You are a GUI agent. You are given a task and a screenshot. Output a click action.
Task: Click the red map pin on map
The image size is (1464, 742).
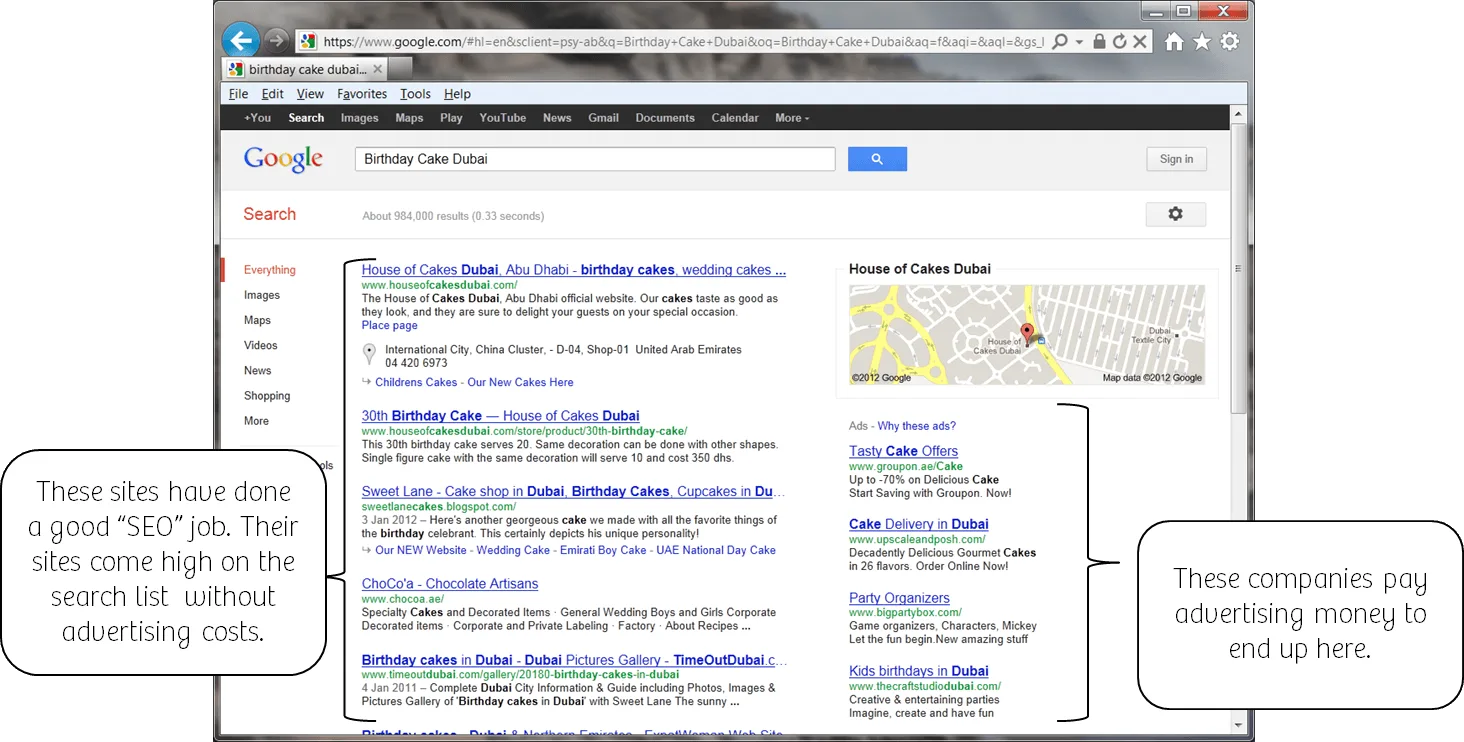1026,334
